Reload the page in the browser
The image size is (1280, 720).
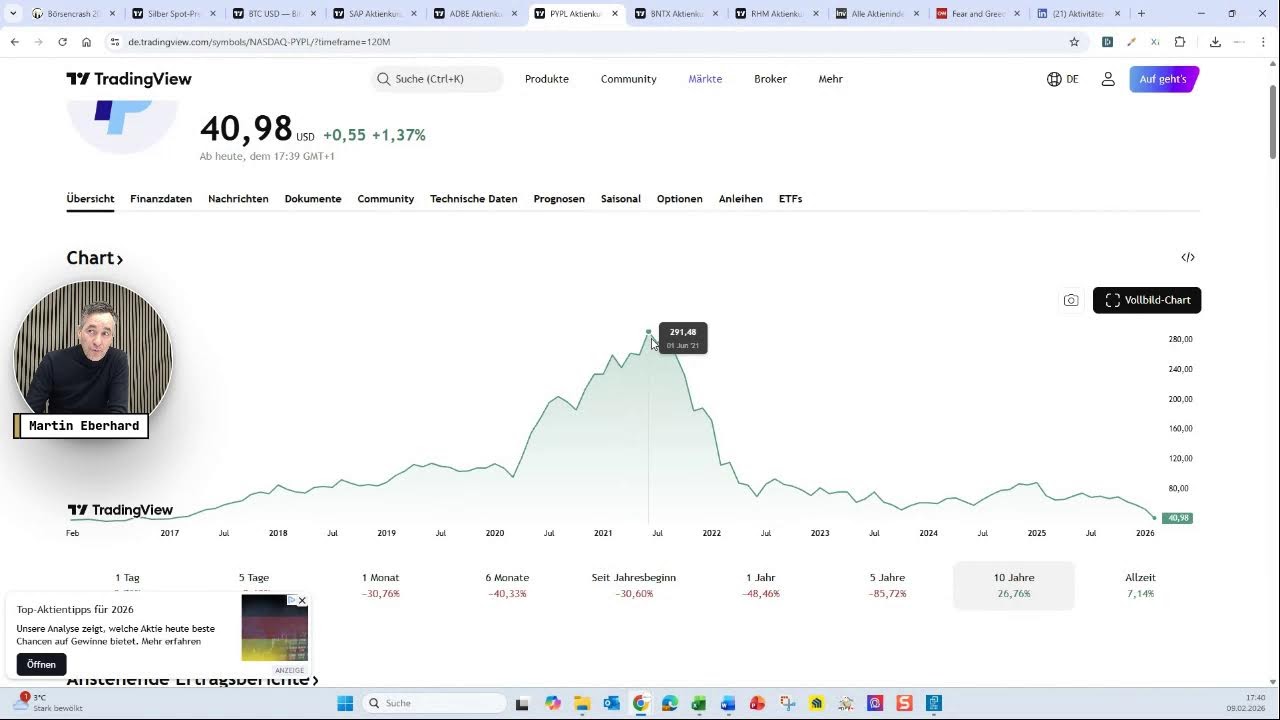tap(62, 42)
